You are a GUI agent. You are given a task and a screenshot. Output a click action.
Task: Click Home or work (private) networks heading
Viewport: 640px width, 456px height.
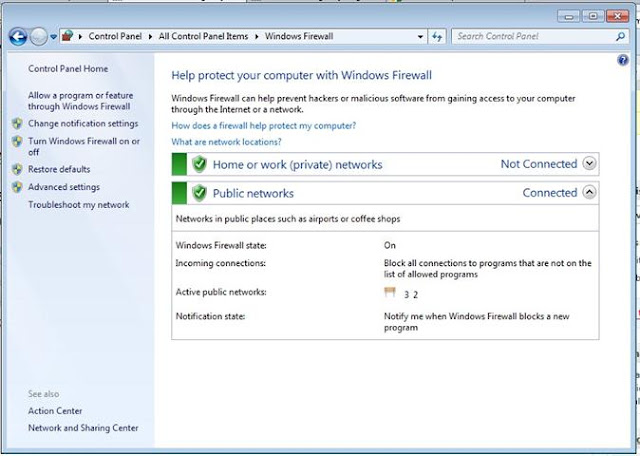[x=298, y=165]
